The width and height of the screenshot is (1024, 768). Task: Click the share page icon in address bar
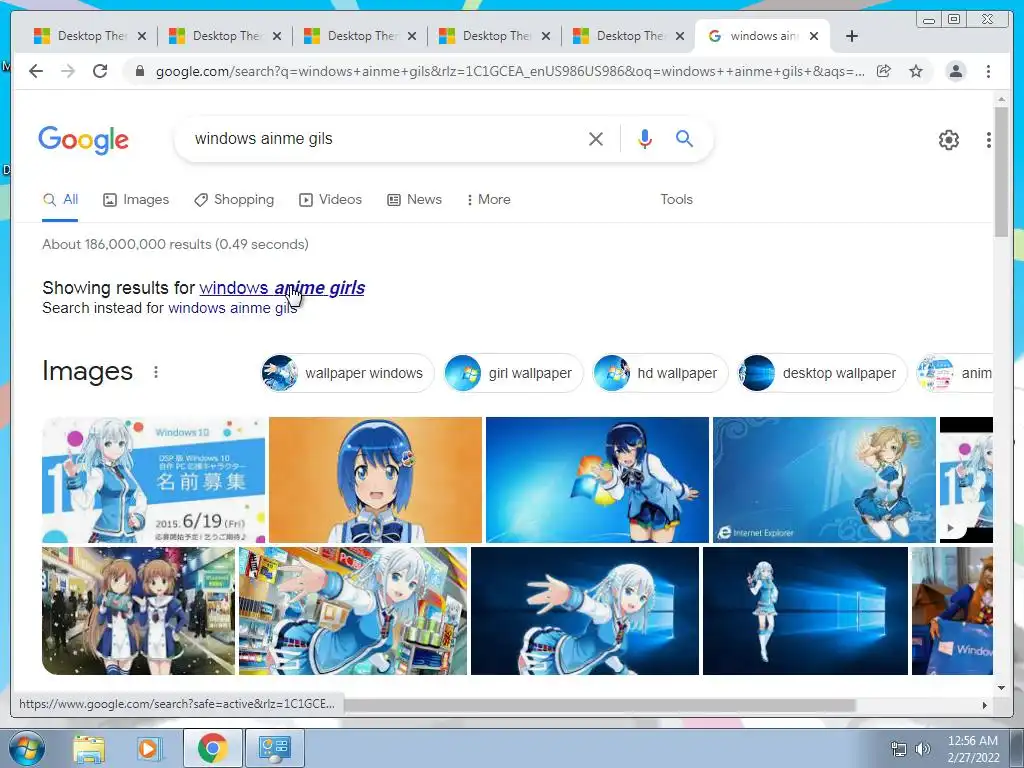pos(884,71)
